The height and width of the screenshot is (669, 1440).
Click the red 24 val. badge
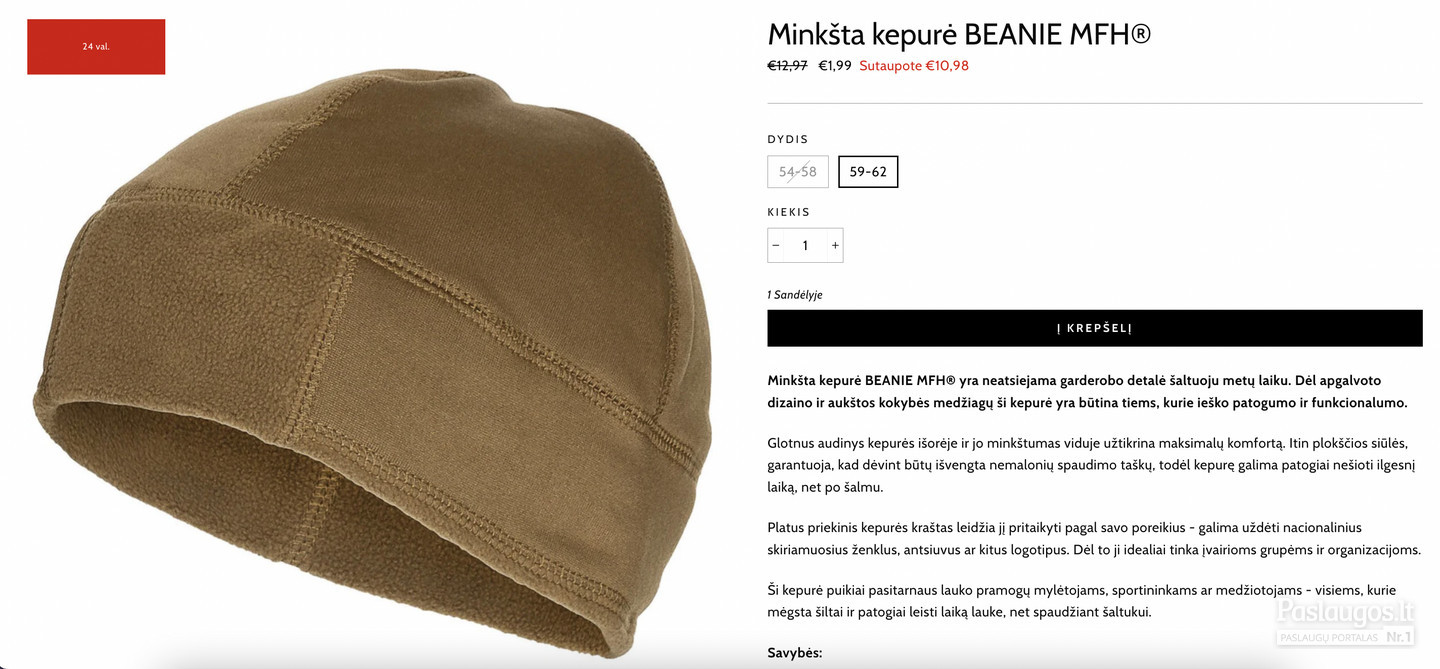(x=96, y=46)
